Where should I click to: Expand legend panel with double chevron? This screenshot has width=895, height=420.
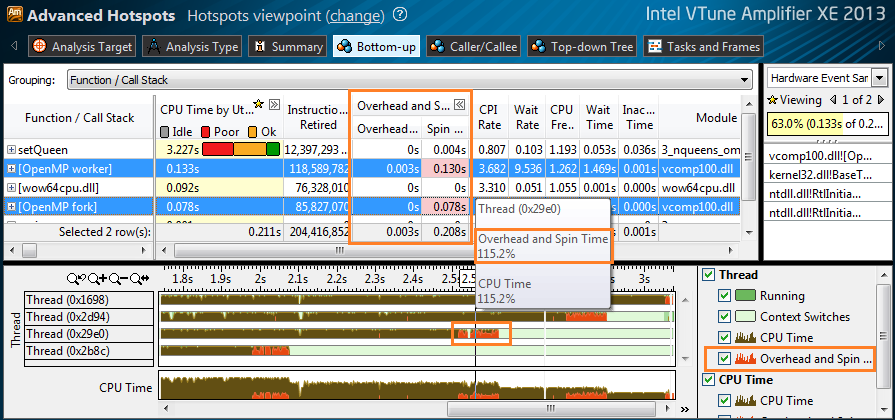[685, 409]
